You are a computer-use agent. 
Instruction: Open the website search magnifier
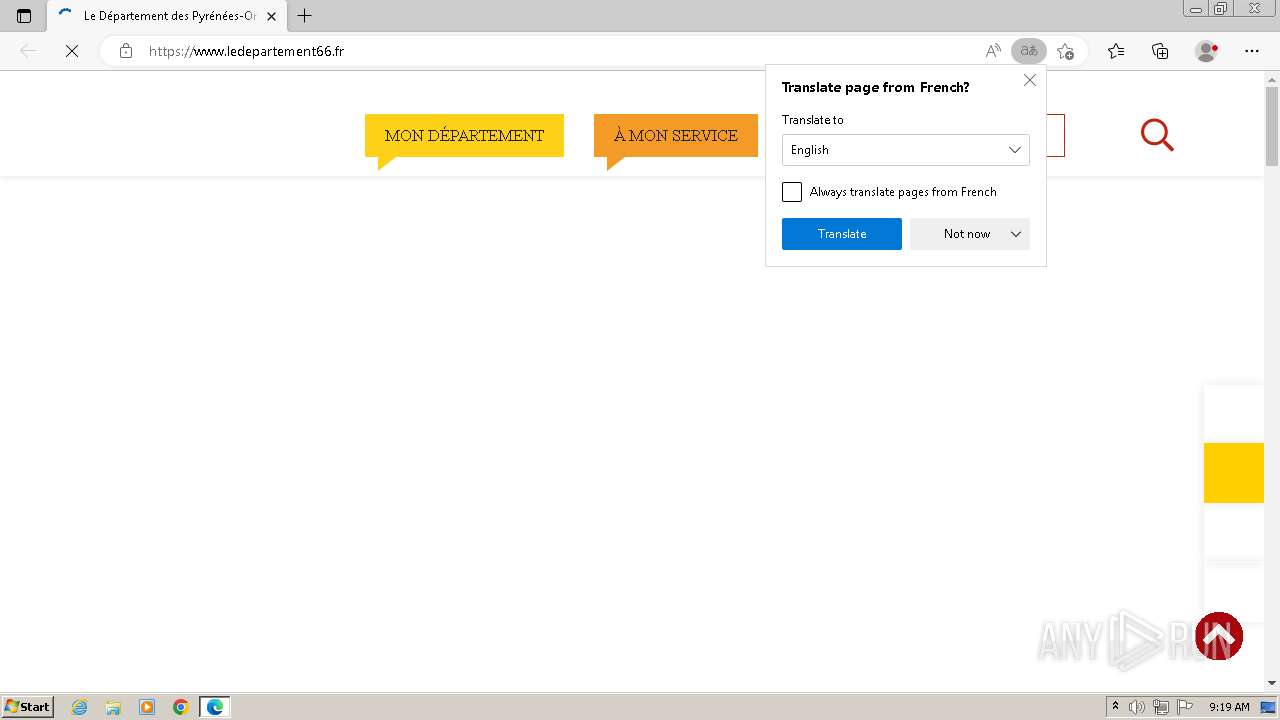[1157, 135]
